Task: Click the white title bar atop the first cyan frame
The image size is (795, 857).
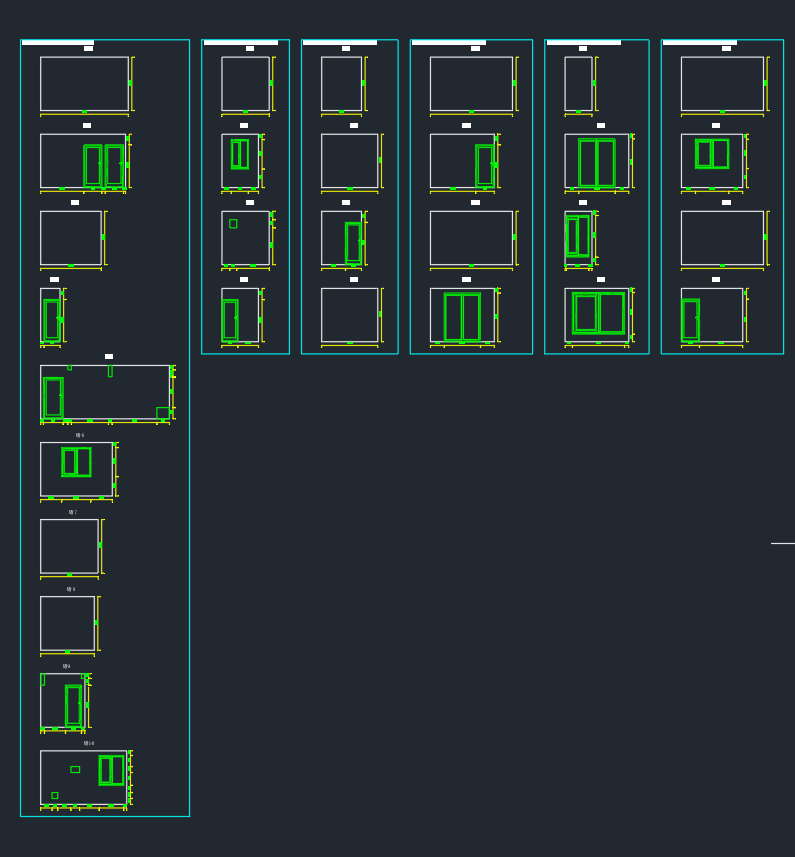Action: 58,43
